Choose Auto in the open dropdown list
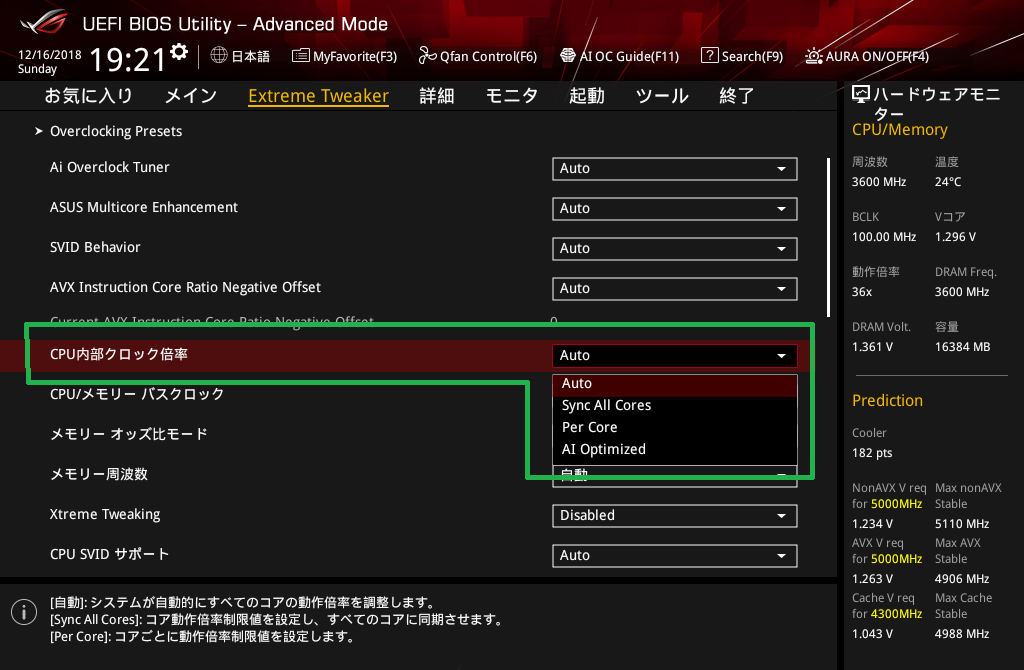The width and height of the screenshot is (1024, 670). tap(675, 384)
